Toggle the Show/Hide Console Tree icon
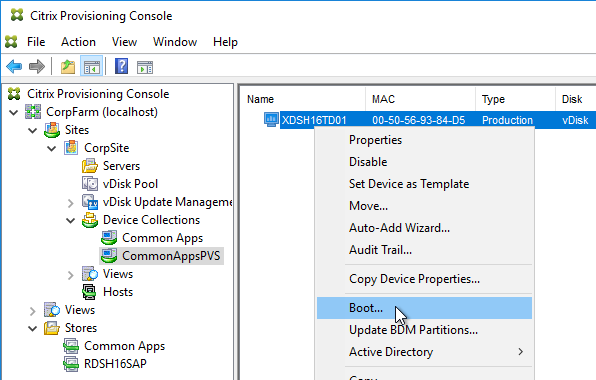The height and width of the screenshot is (380, 596). click(x=92, y=67)
